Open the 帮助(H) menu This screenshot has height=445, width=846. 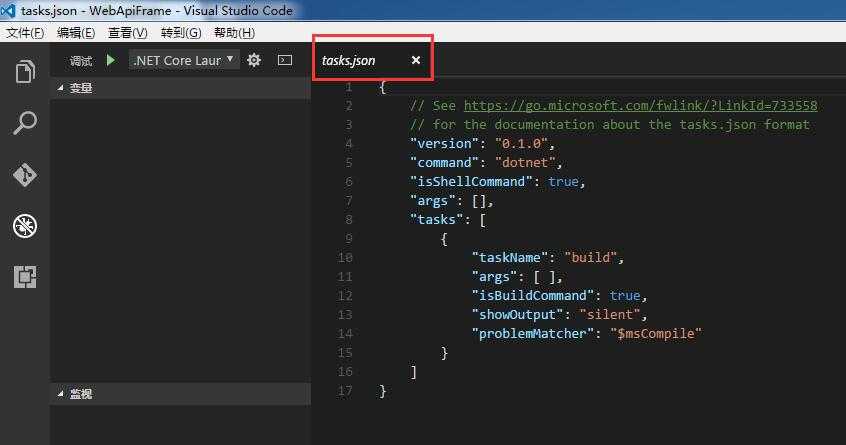(x=234, y=33)
